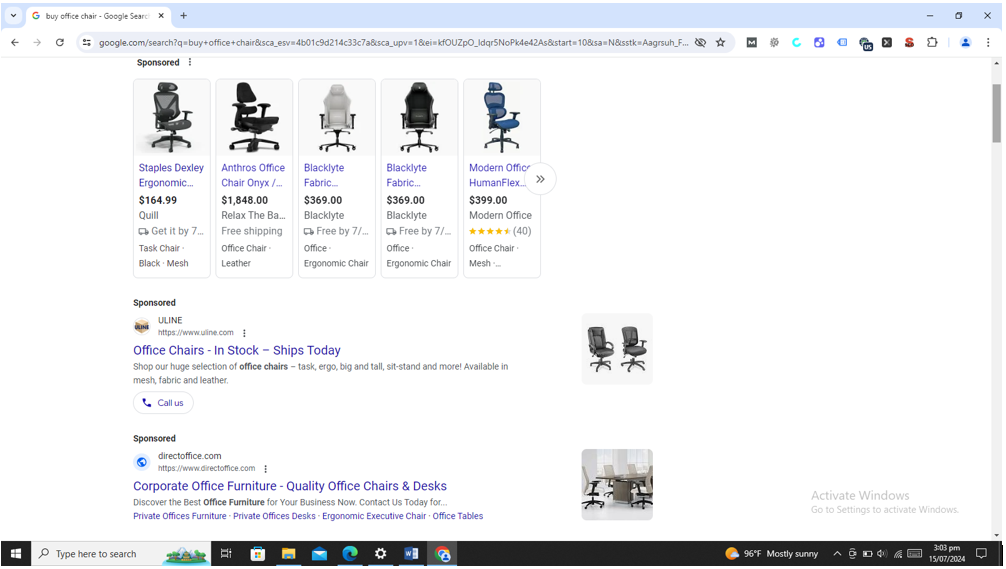The width and height of the screenshot is (1006, 569).
Task: Open File Explorer from the taskbar
Action: point(288,554)
